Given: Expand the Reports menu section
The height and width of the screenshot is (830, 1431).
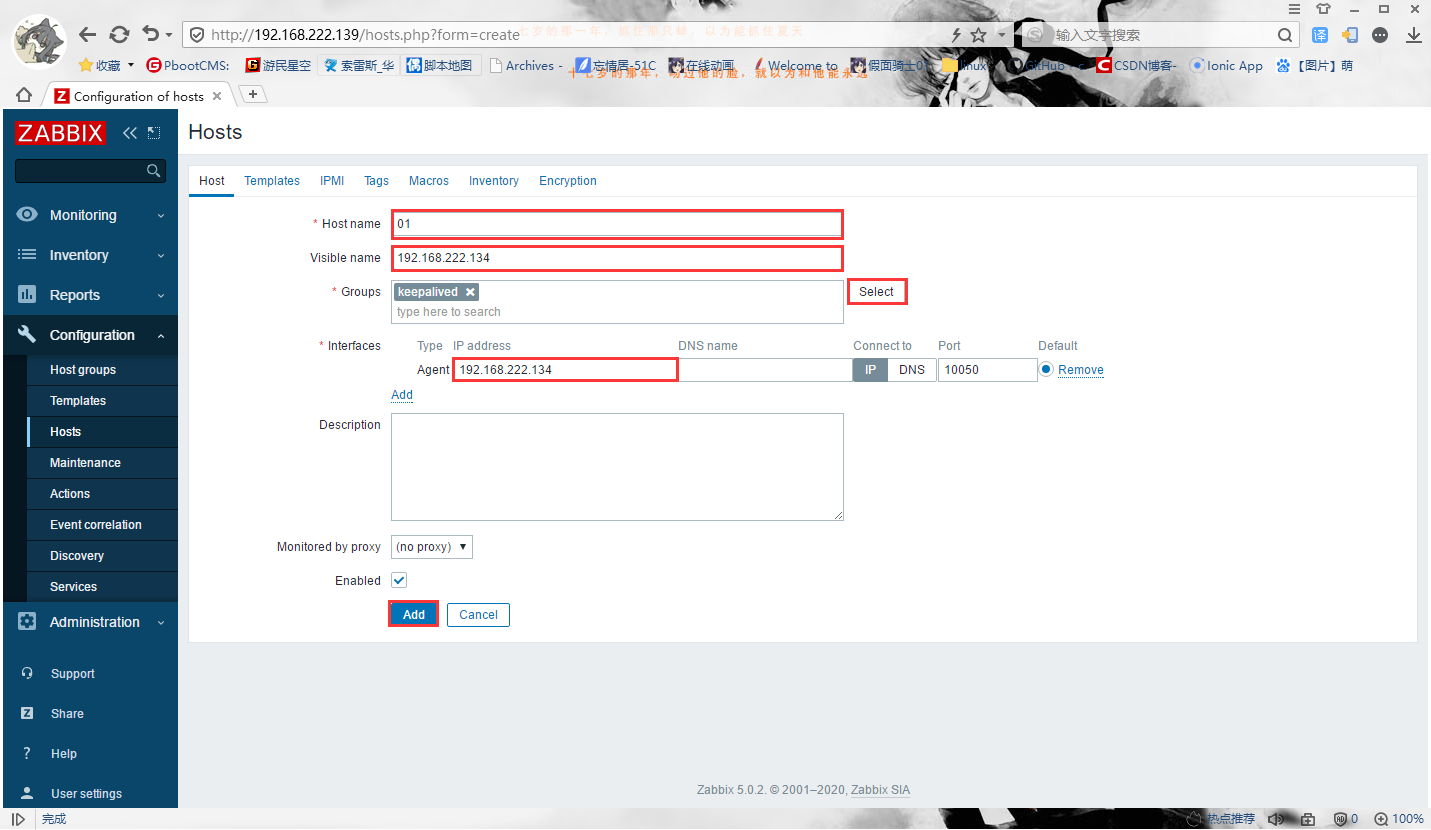Looking at the screenshot, I should point(161,296).
